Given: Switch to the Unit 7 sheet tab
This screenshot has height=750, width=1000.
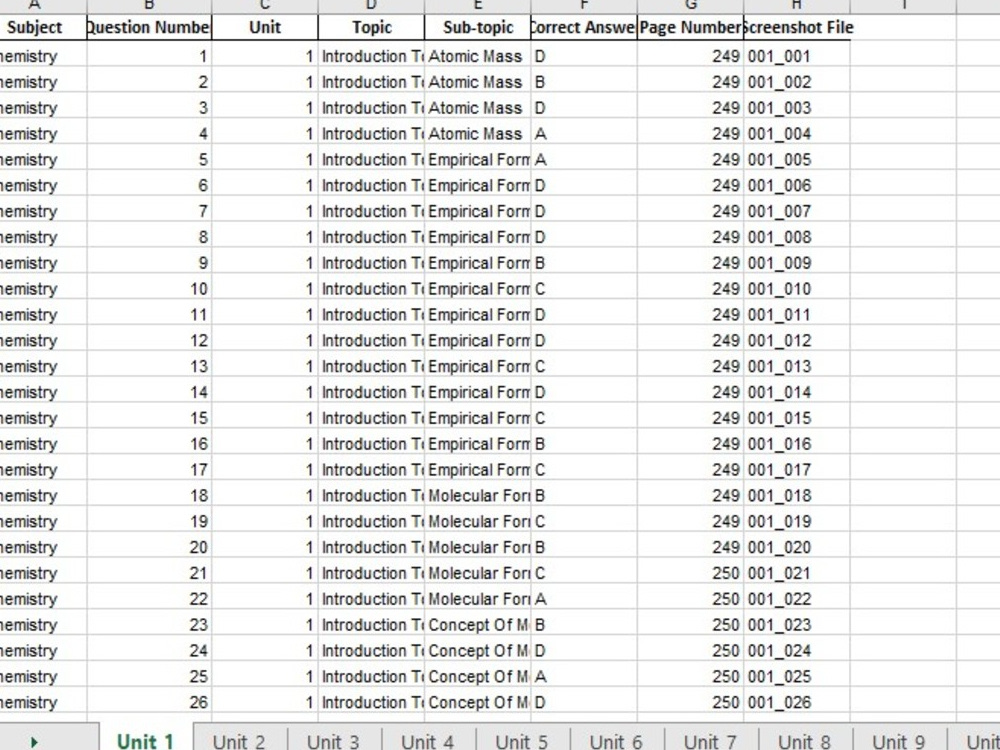Looking at the screenshot, I should (710, 741).
